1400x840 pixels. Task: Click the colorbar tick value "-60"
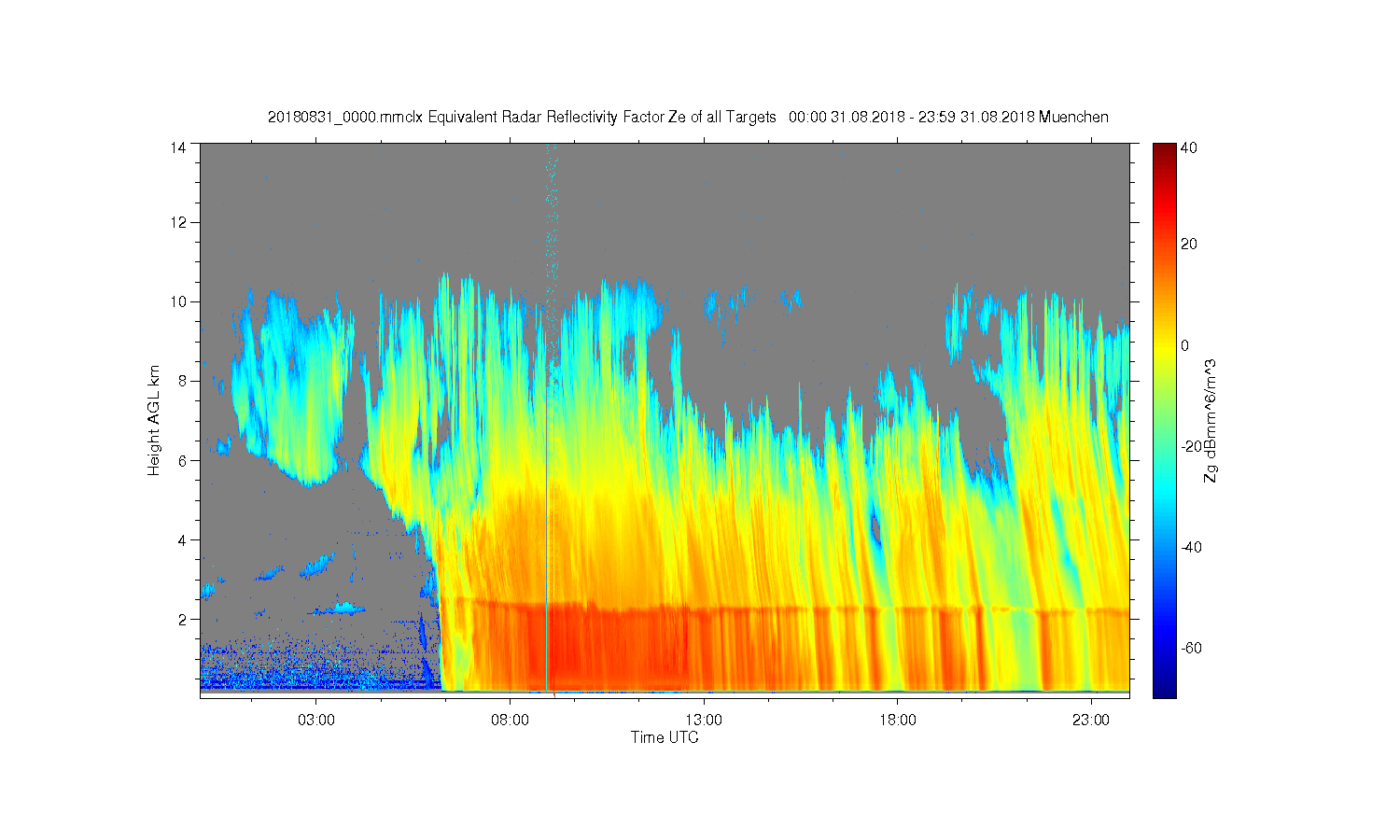pyautogui.click(x=1191, y=648)
